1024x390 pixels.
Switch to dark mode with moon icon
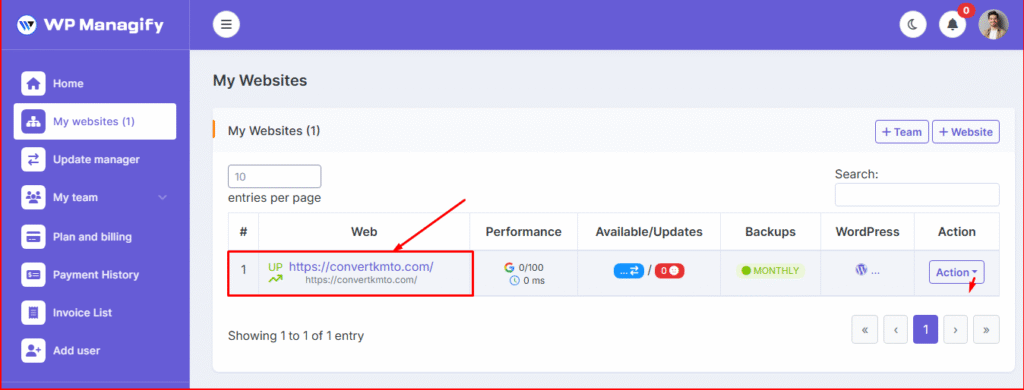(913, 25)
